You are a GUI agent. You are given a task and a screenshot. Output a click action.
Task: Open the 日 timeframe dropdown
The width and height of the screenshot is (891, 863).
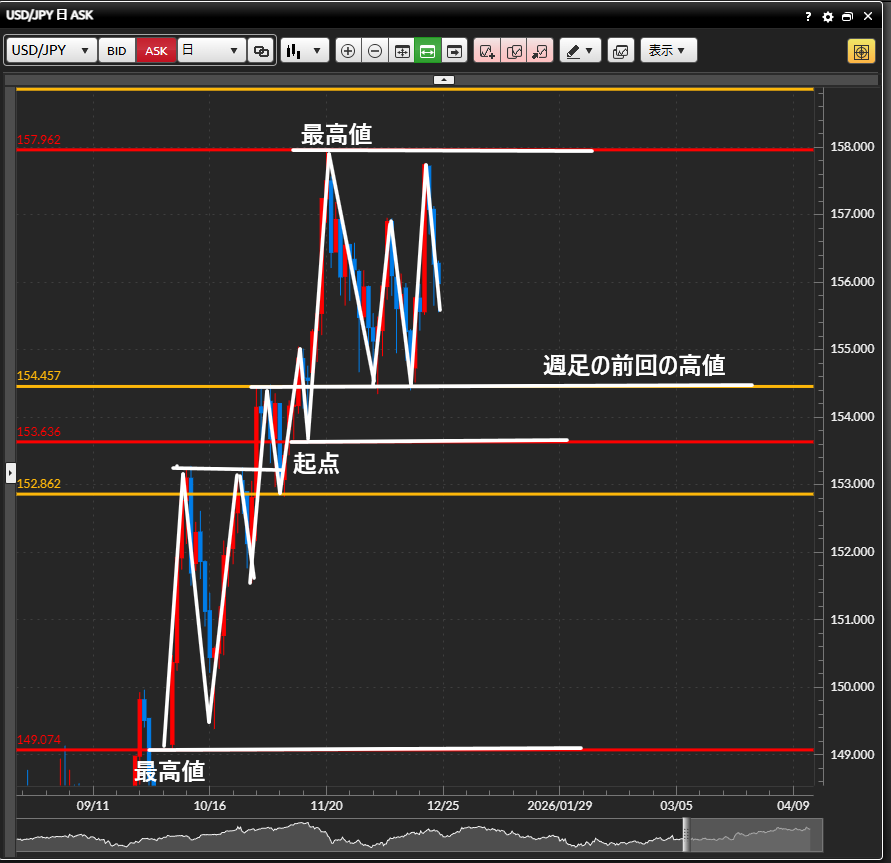(211, 51)
